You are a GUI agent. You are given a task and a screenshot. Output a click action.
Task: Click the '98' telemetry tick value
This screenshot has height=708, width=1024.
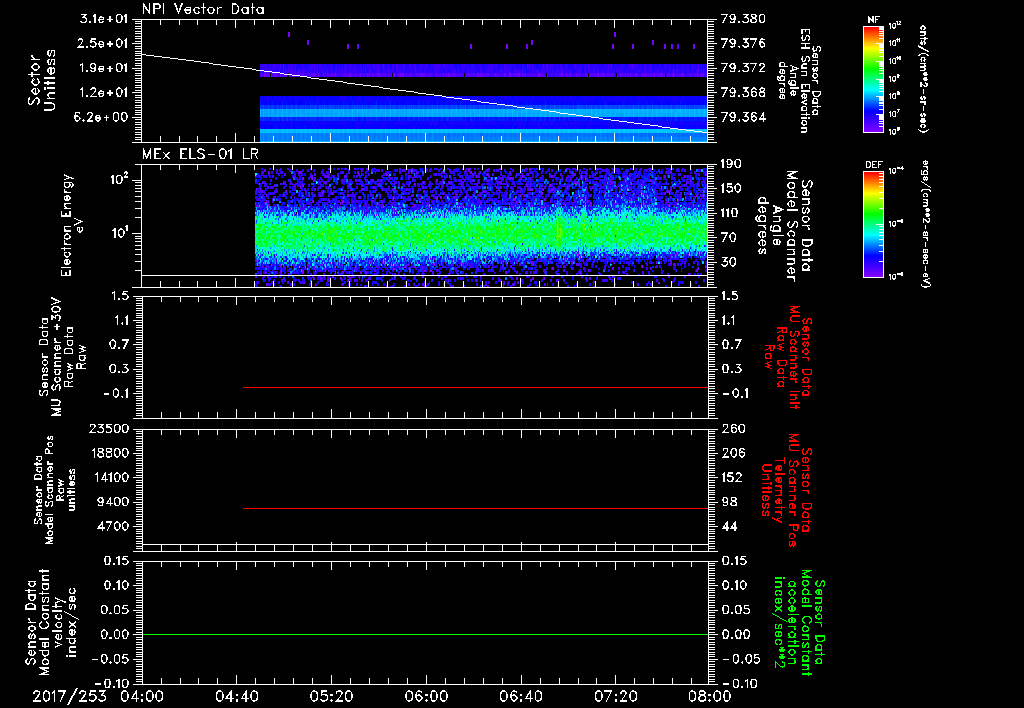728,502
